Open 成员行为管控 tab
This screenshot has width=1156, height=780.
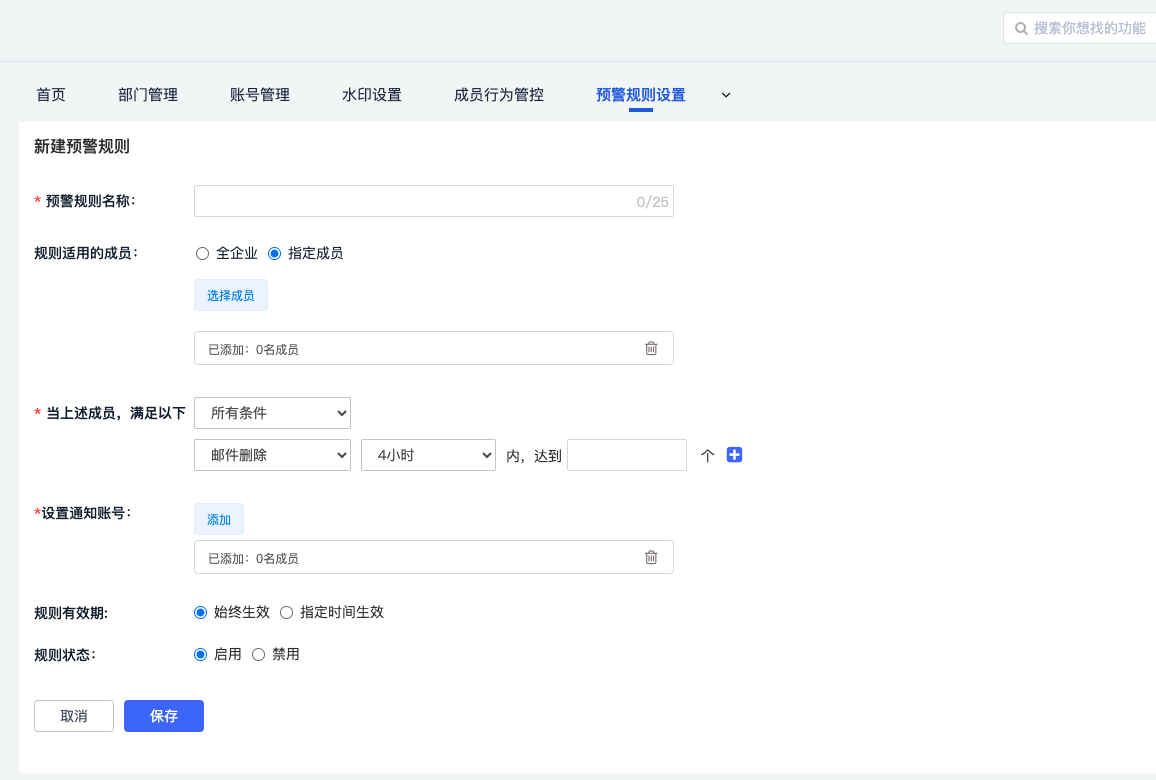coord(499,95)
